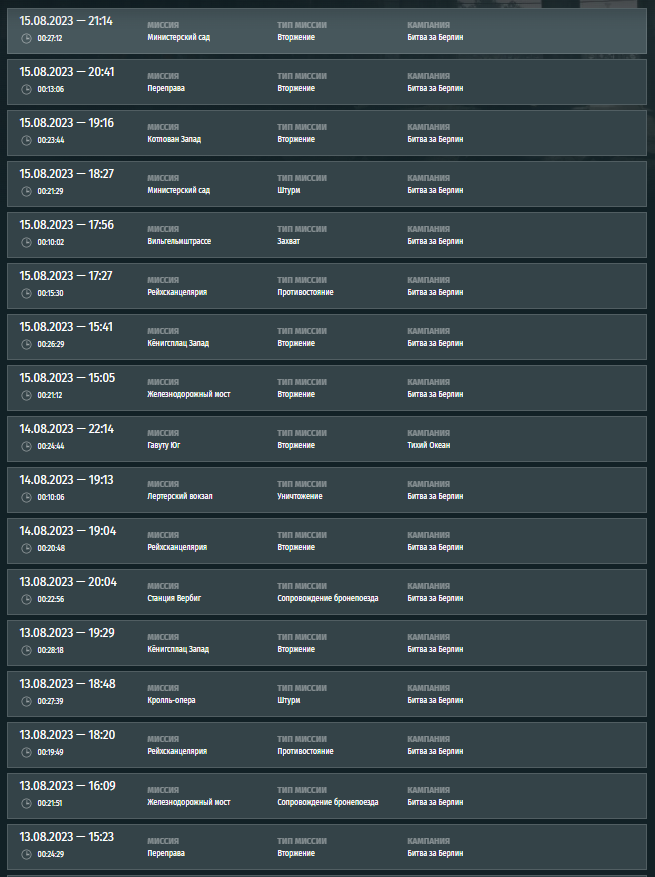
Task: Click the Тихий Океан campaign label
Action: coord(429,446)
